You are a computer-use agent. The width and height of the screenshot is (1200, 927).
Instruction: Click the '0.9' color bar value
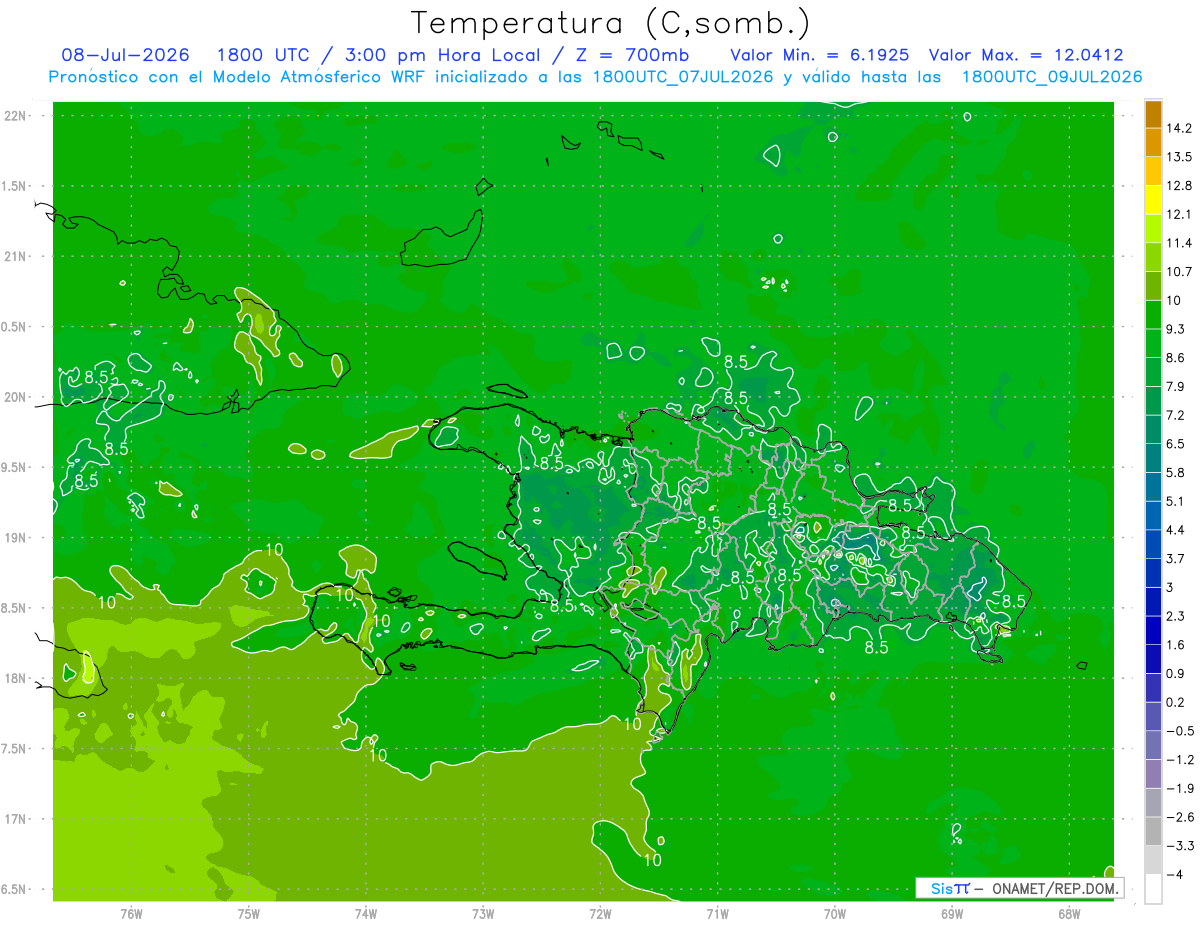(1177, 673)
